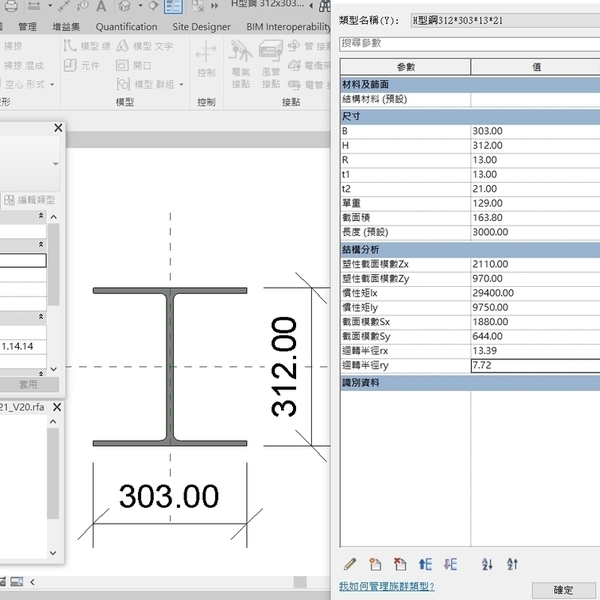Move parameter down with the down-arrow icon
The image size is (600, 600).
coord(450,564)
